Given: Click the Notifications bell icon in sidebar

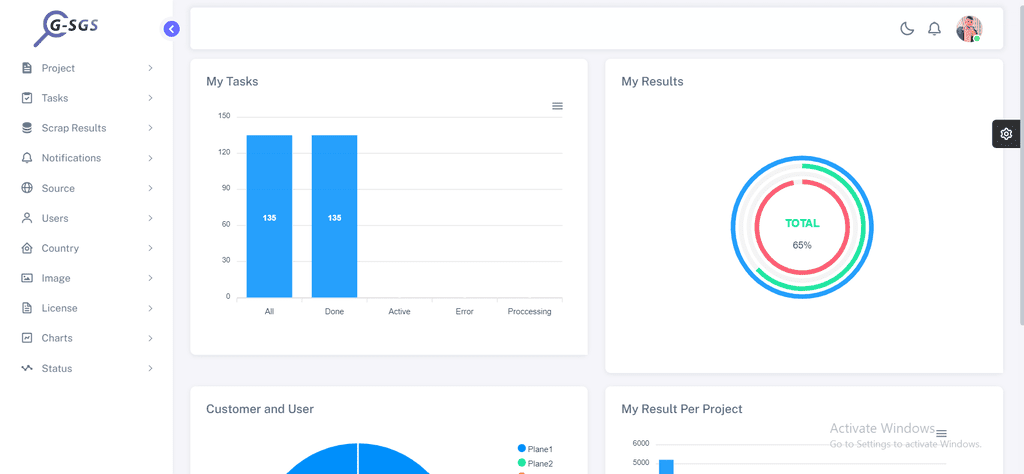Looking at the screenshot, I should 27,158.
